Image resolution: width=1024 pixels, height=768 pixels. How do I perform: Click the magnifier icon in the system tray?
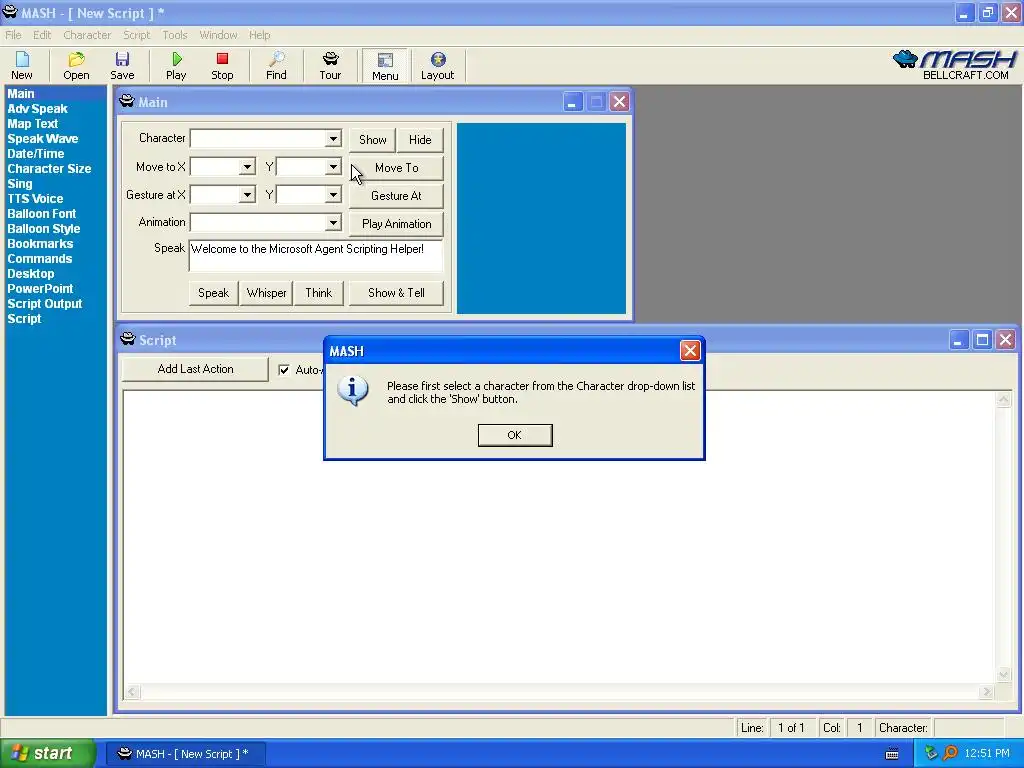point(950,753)
